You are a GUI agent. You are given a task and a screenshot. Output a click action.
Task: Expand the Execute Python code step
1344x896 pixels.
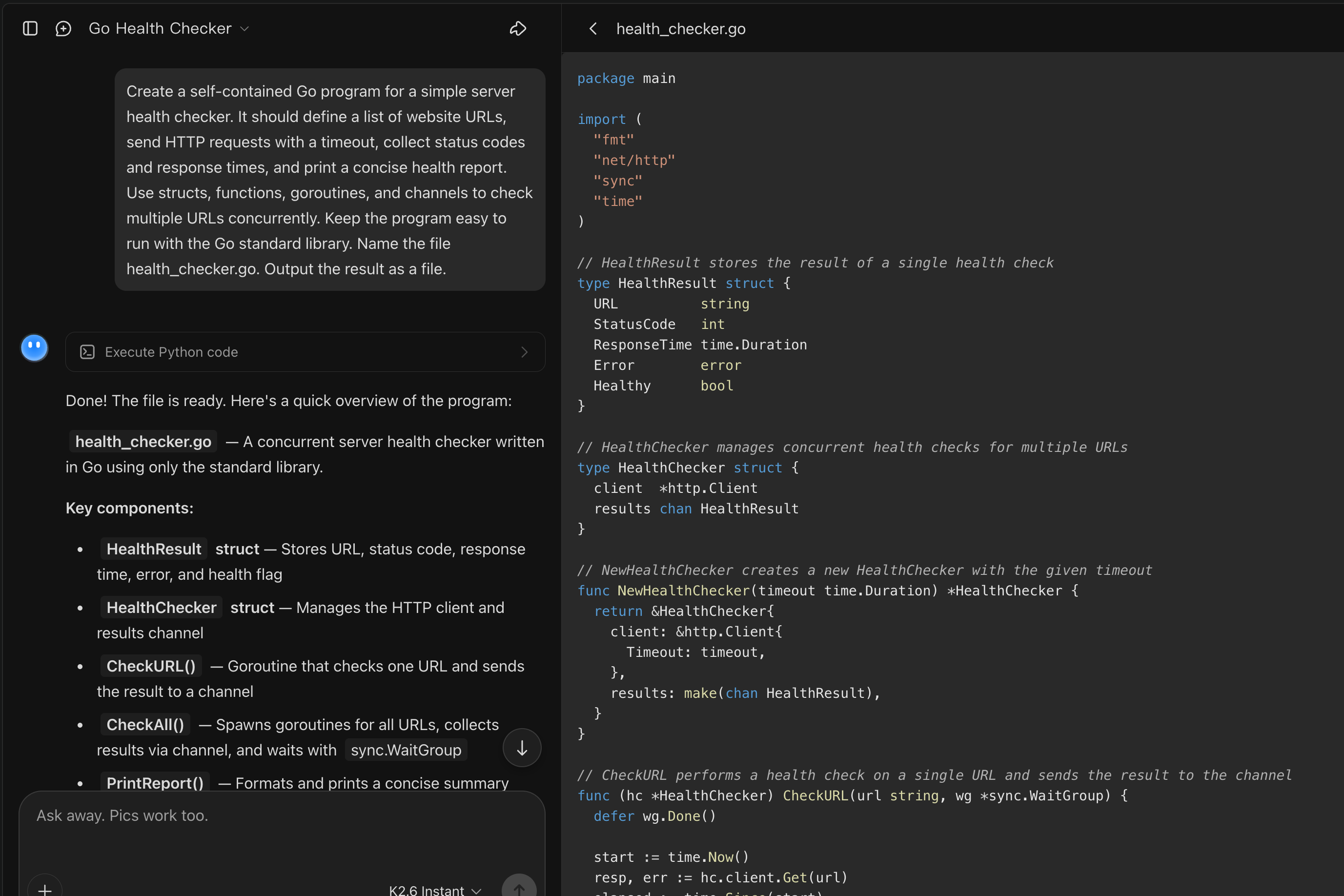305,352
